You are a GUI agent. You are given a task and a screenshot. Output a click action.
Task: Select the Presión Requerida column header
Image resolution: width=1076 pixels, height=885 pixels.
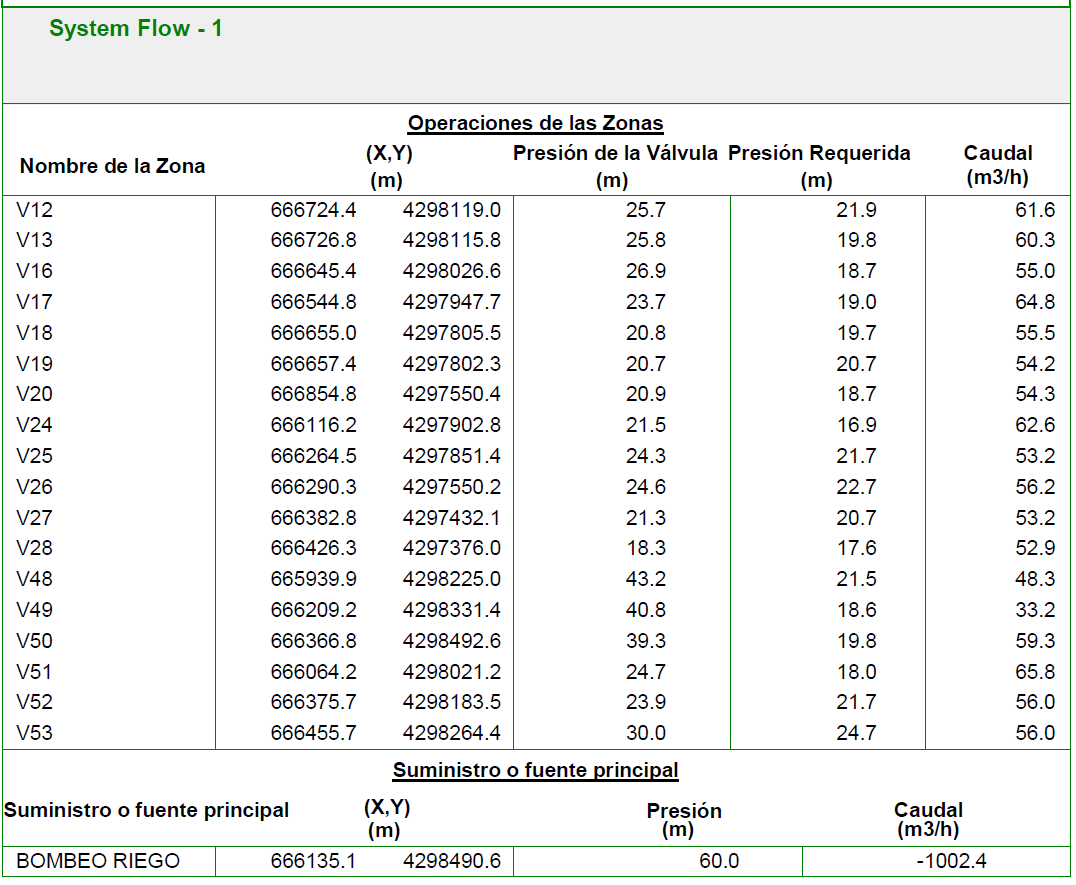pyautogui.click(x=819, y=154)
